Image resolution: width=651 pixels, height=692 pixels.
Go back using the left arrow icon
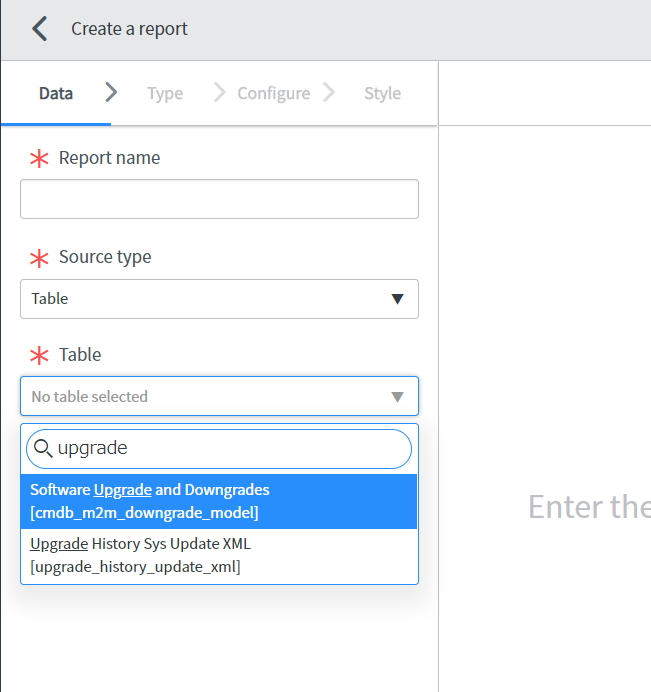coord(39,29)
